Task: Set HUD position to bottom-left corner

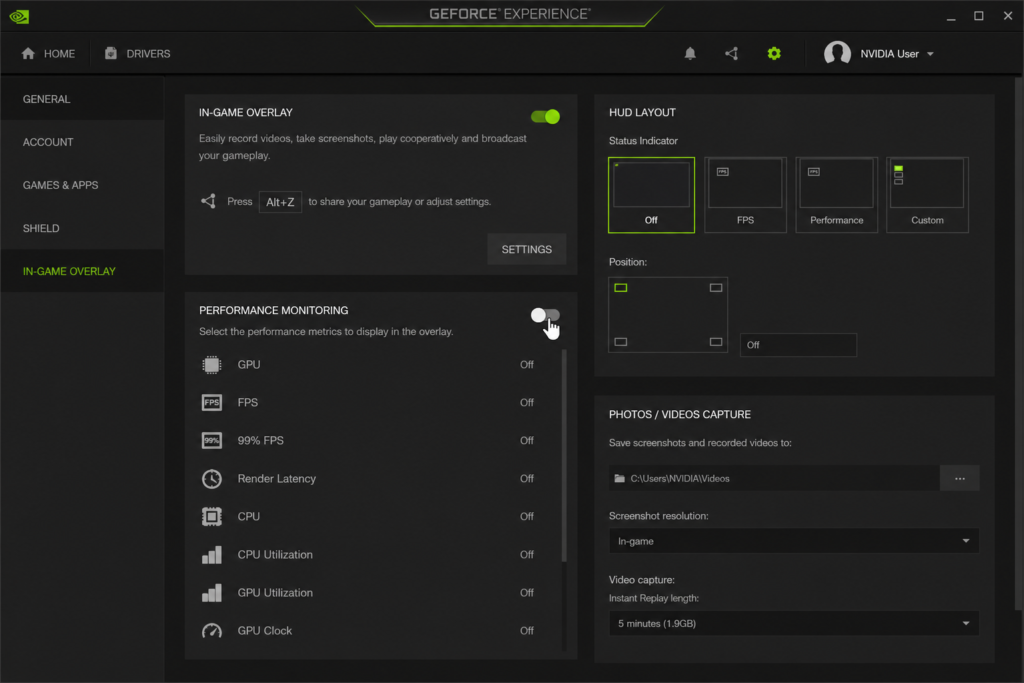Action: (x=620, y=342)
